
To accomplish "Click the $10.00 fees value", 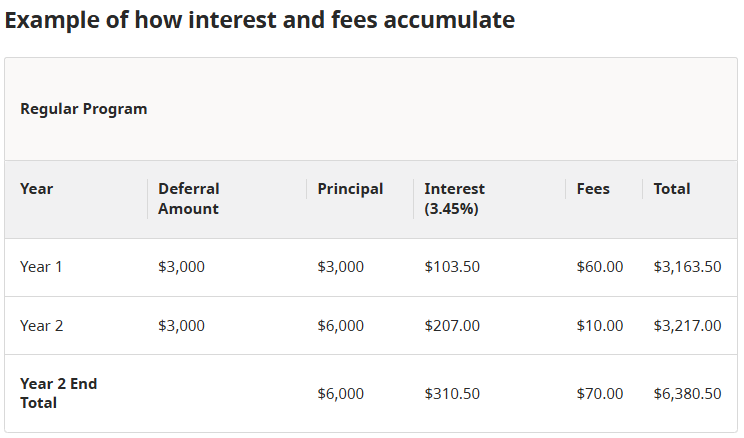I will tap(600, 326).
